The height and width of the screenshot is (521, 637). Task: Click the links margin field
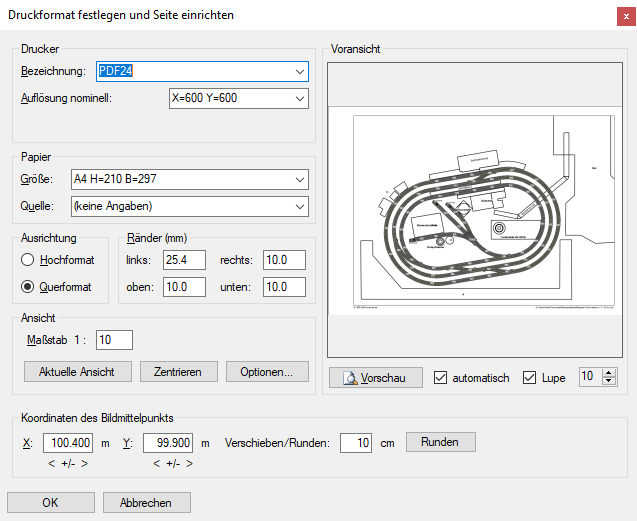tap(184, 260)
